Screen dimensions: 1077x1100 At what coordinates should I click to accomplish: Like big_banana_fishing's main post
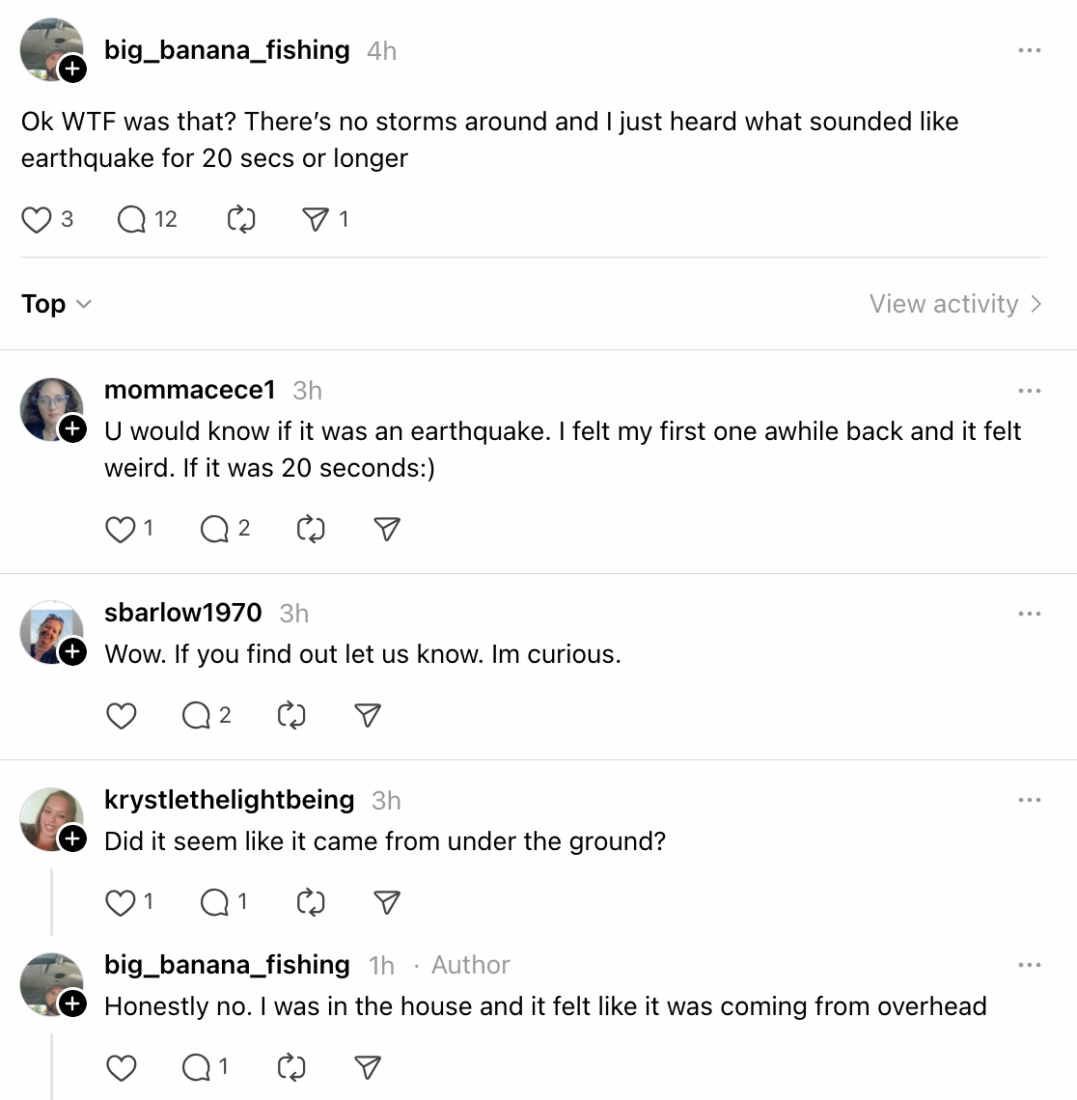[35, 219]
